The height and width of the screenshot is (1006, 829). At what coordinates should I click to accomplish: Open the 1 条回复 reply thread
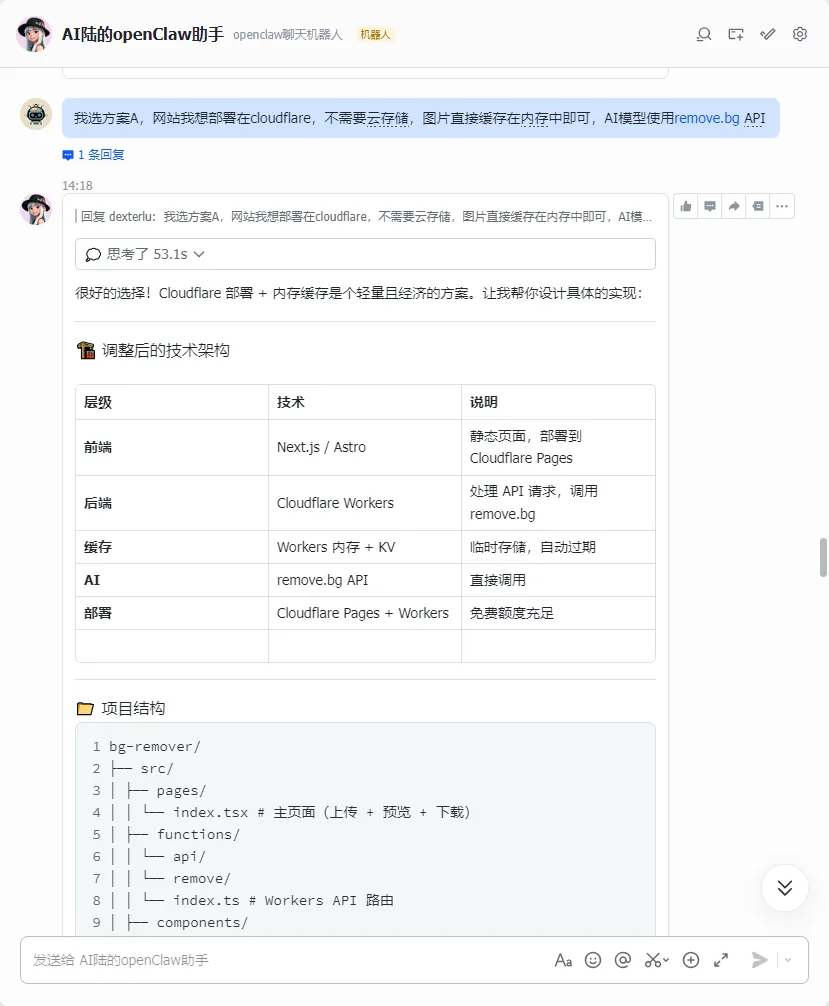94,155
